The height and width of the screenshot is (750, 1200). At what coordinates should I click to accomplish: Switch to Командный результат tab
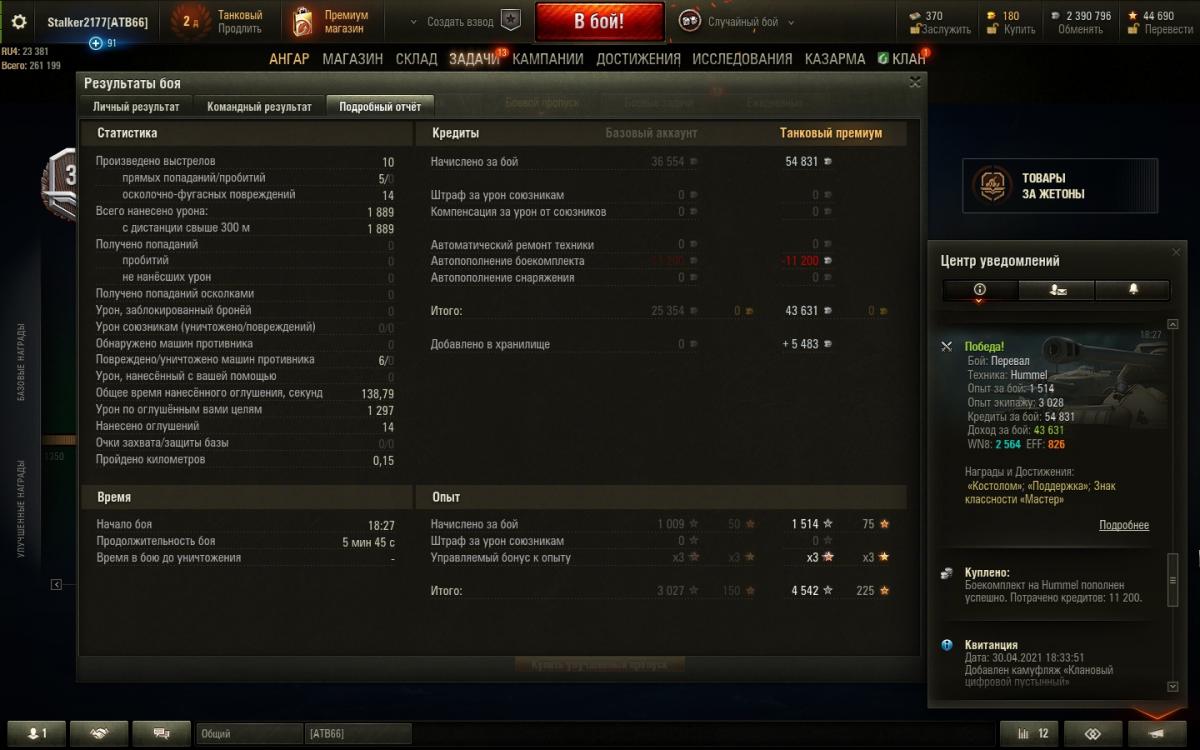pyautogui.click(x=259, y=107)
